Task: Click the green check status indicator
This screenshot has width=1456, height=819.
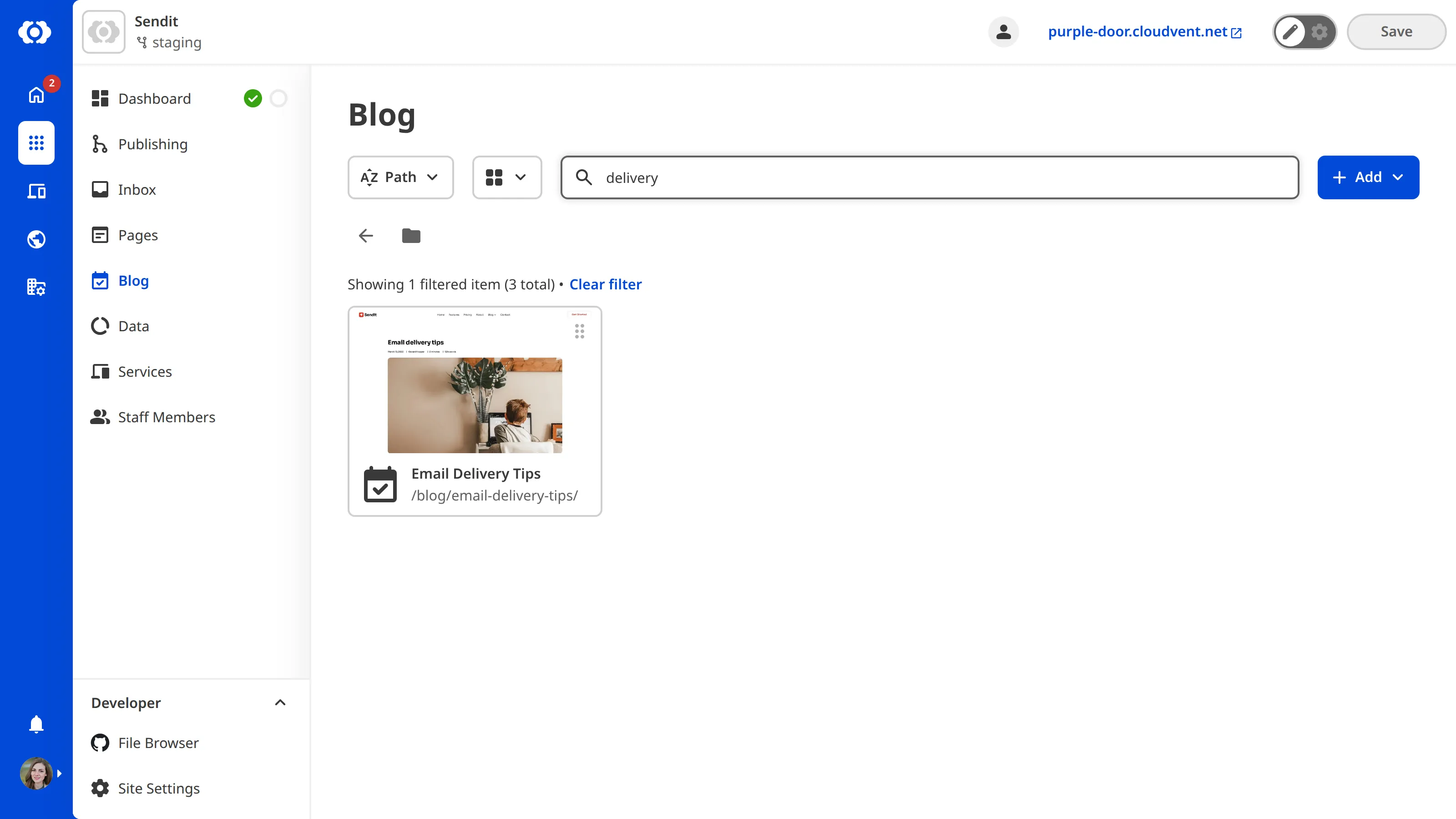Action: click(x=253, y=98)
